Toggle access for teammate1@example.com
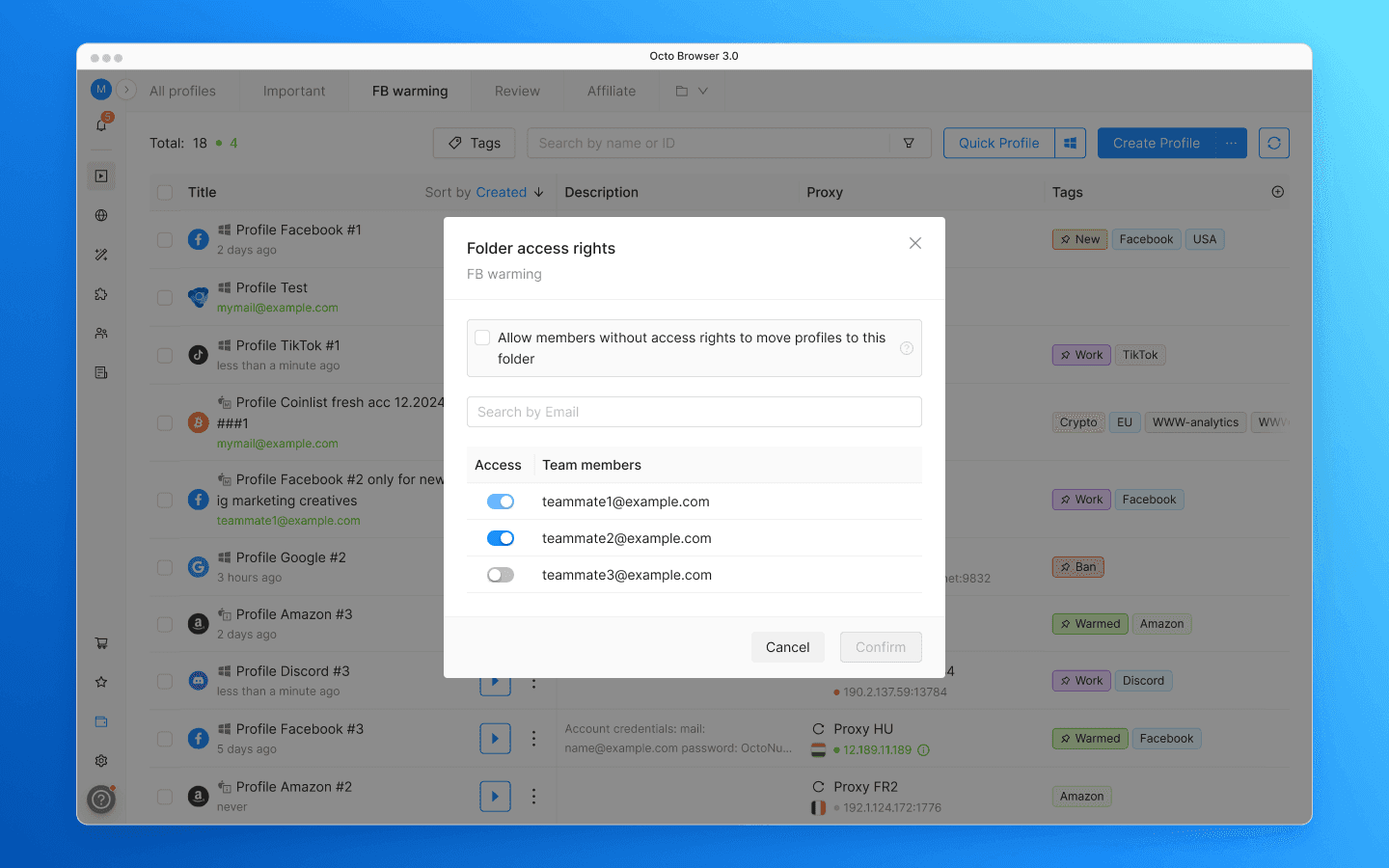The image size is (1389, 868). point(501,502)
